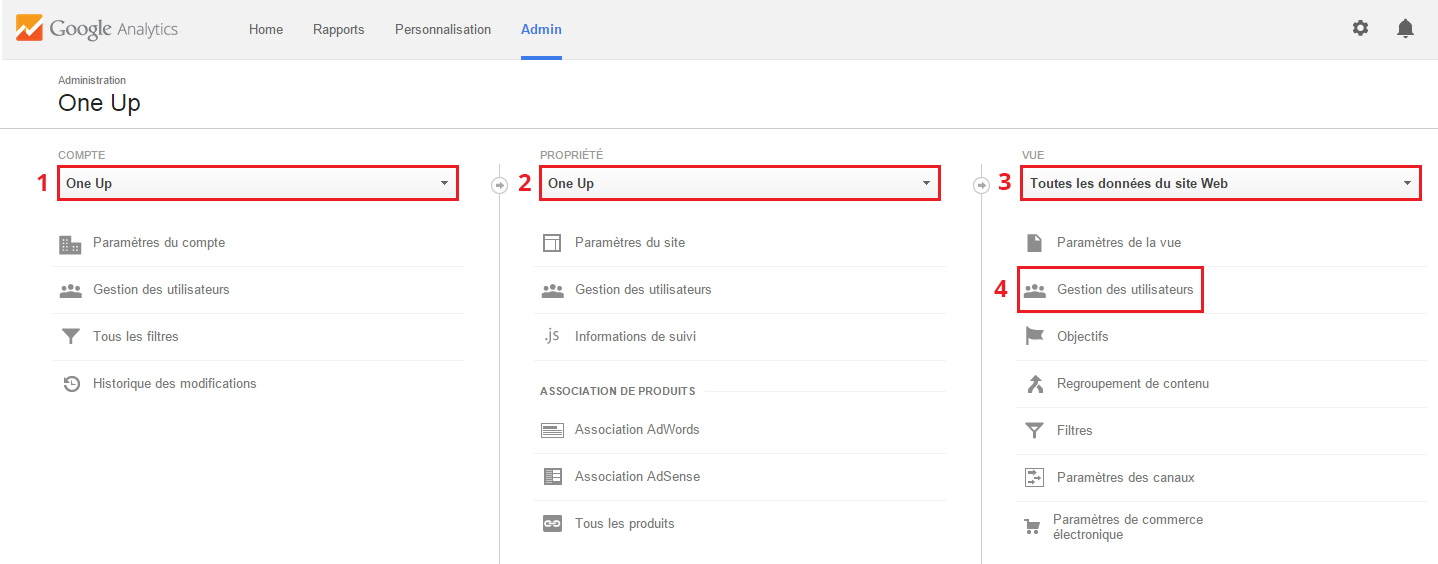The height and width of the screenshot is (564, 1438).
Task: Open the Compte dropdown showing One Up
Action: click(258, 183)
